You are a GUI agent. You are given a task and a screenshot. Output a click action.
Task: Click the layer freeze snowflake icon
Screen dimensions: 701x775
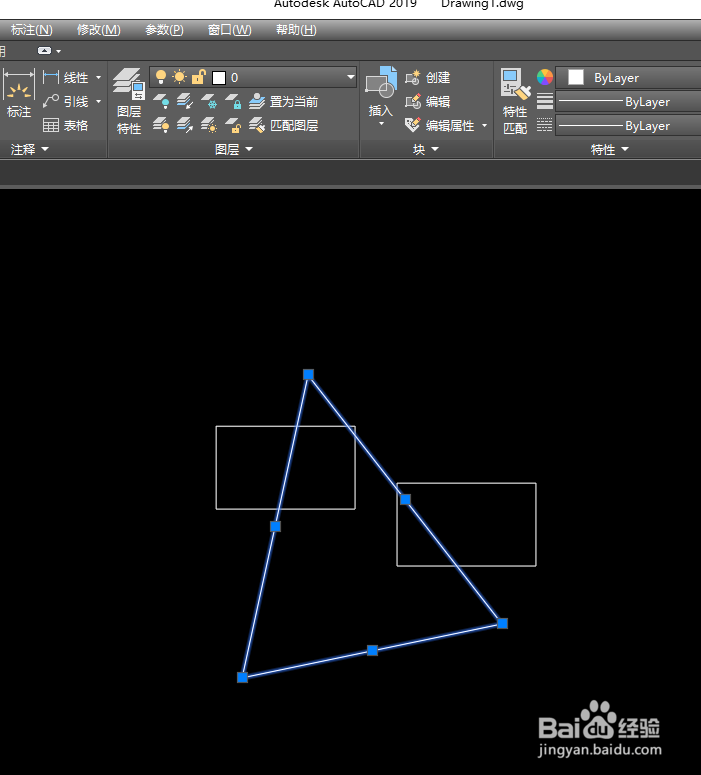point(210,102)
